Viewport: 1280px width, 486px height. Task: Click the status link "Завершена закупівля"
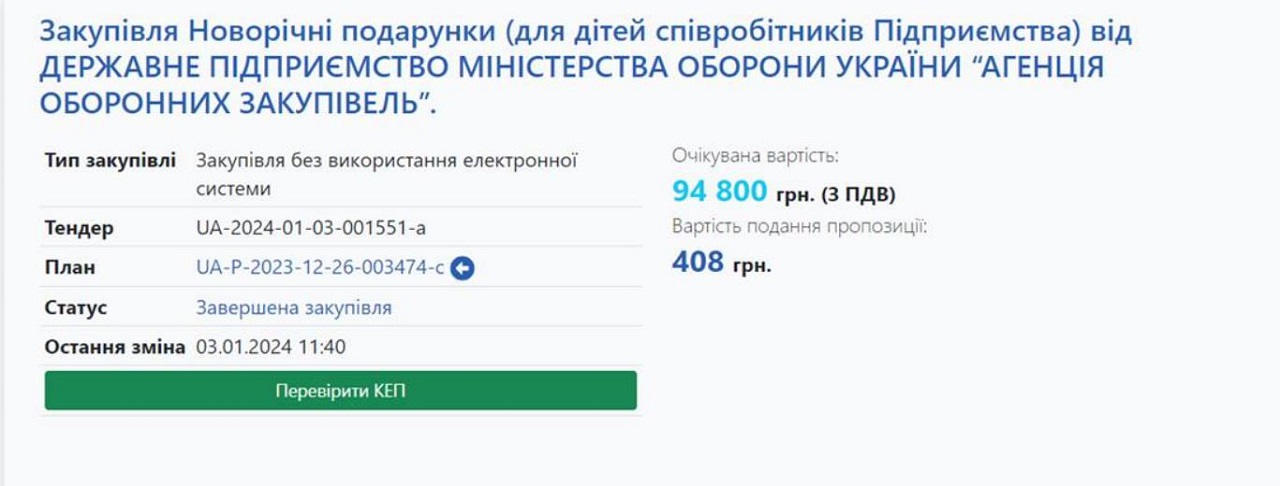pyautogui.click(x=294, y=308)
